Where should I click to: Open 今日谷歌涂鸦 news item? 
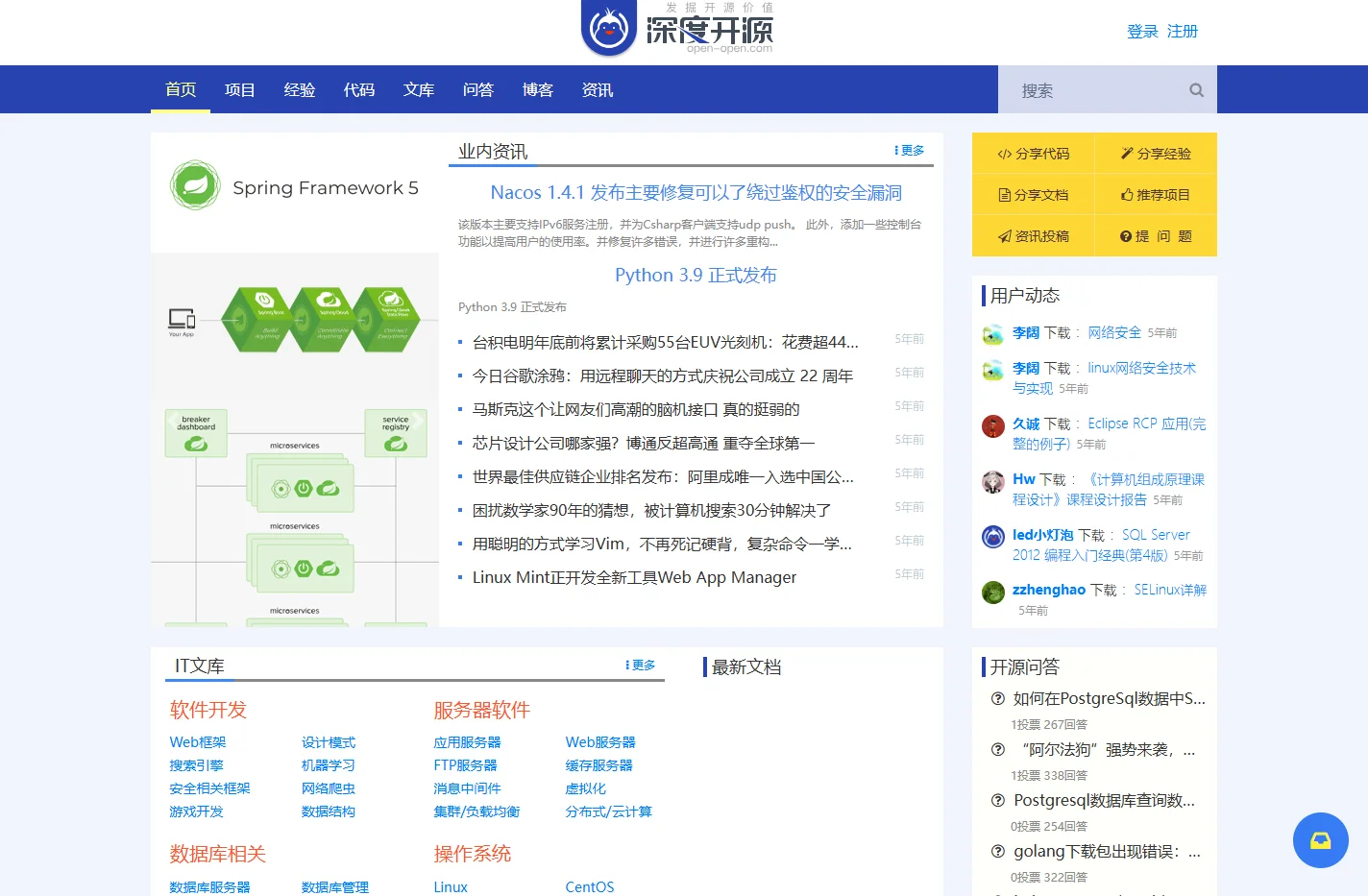coord(663,375)
